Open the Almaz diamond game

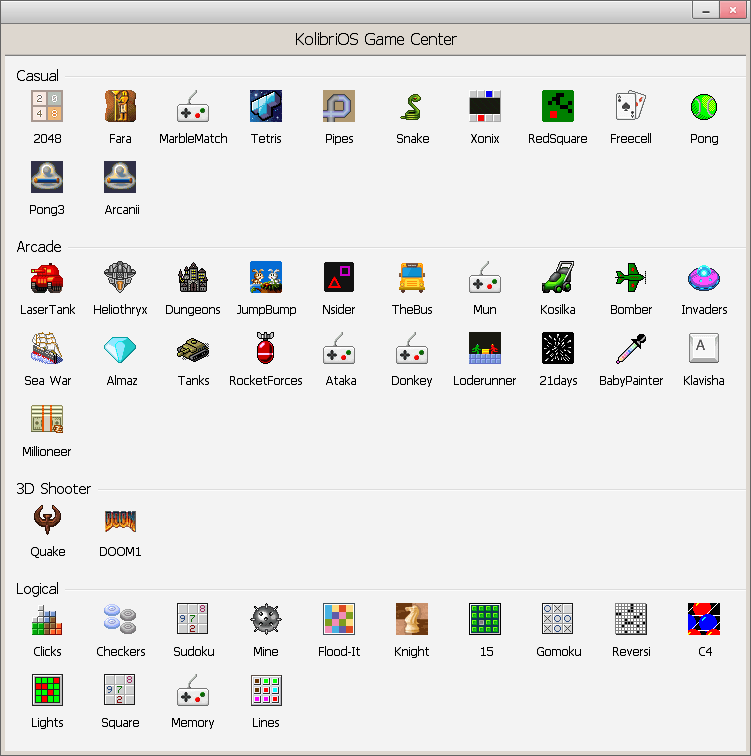tap(120, 348)
